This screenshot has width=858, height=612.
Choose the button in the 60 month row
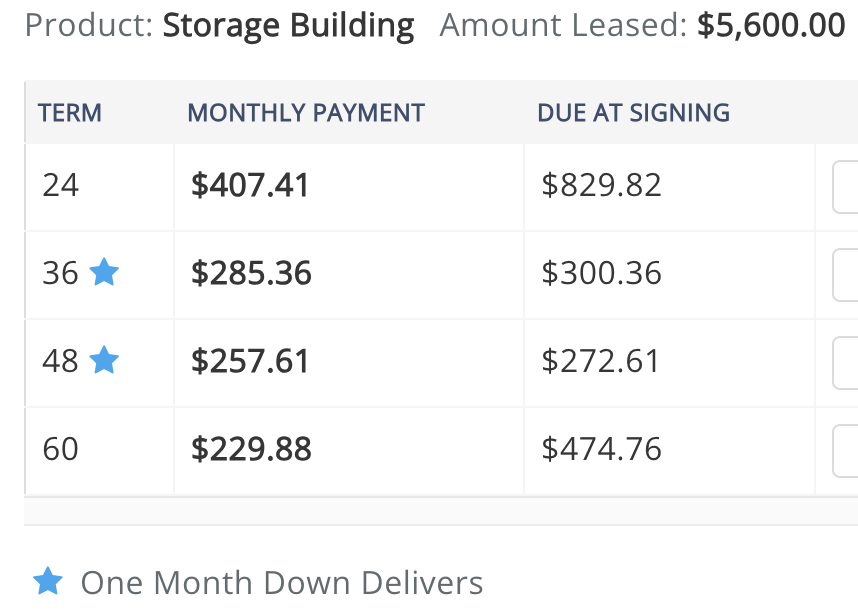pyautogui.click(x=845, y=451)
